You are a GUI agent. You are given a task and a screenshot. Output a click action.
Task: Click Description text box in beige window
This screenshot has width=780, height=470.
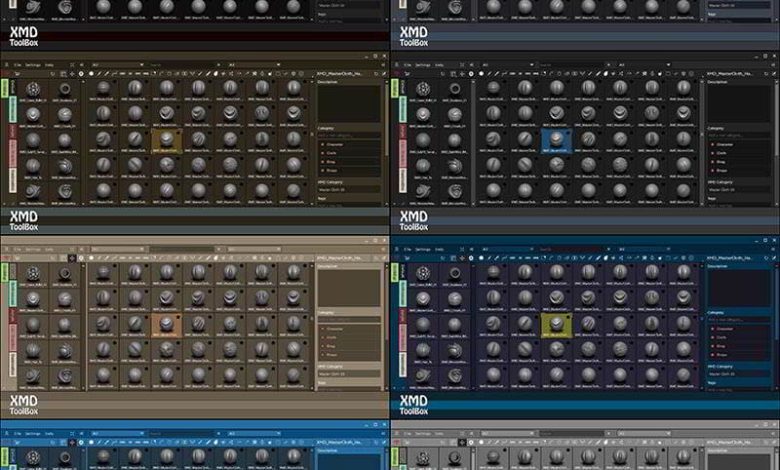[x=349, y=288]
